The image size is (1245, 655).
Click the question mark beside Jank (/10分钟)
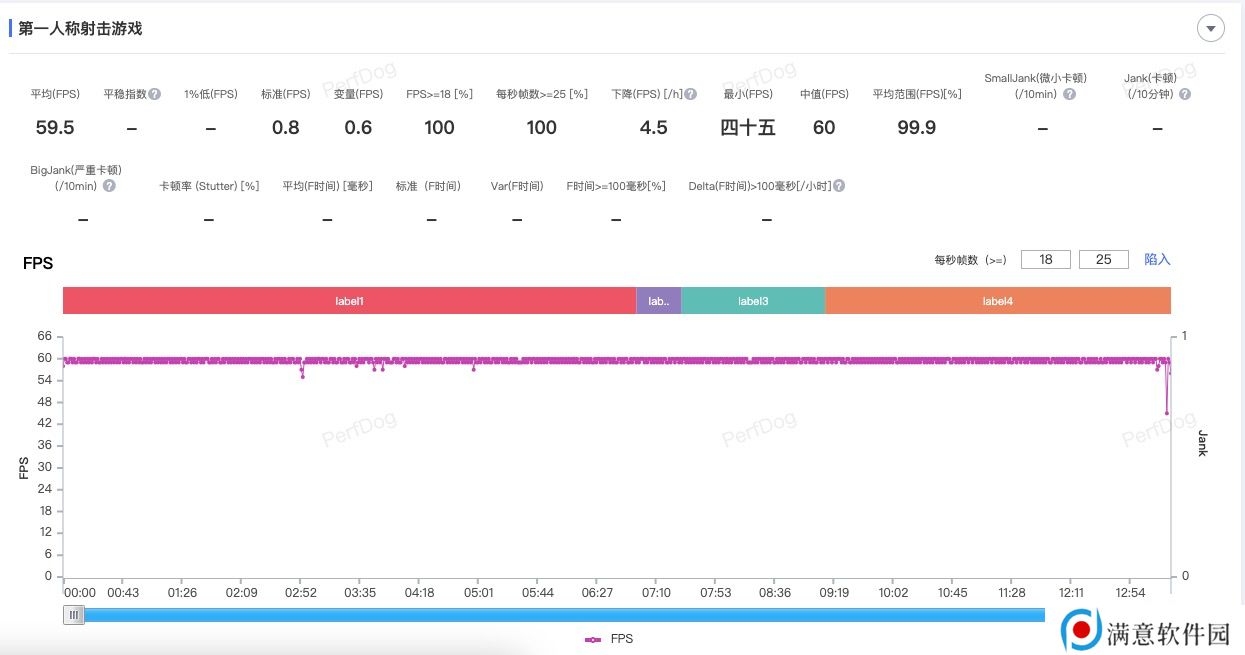coord(1185,94)
